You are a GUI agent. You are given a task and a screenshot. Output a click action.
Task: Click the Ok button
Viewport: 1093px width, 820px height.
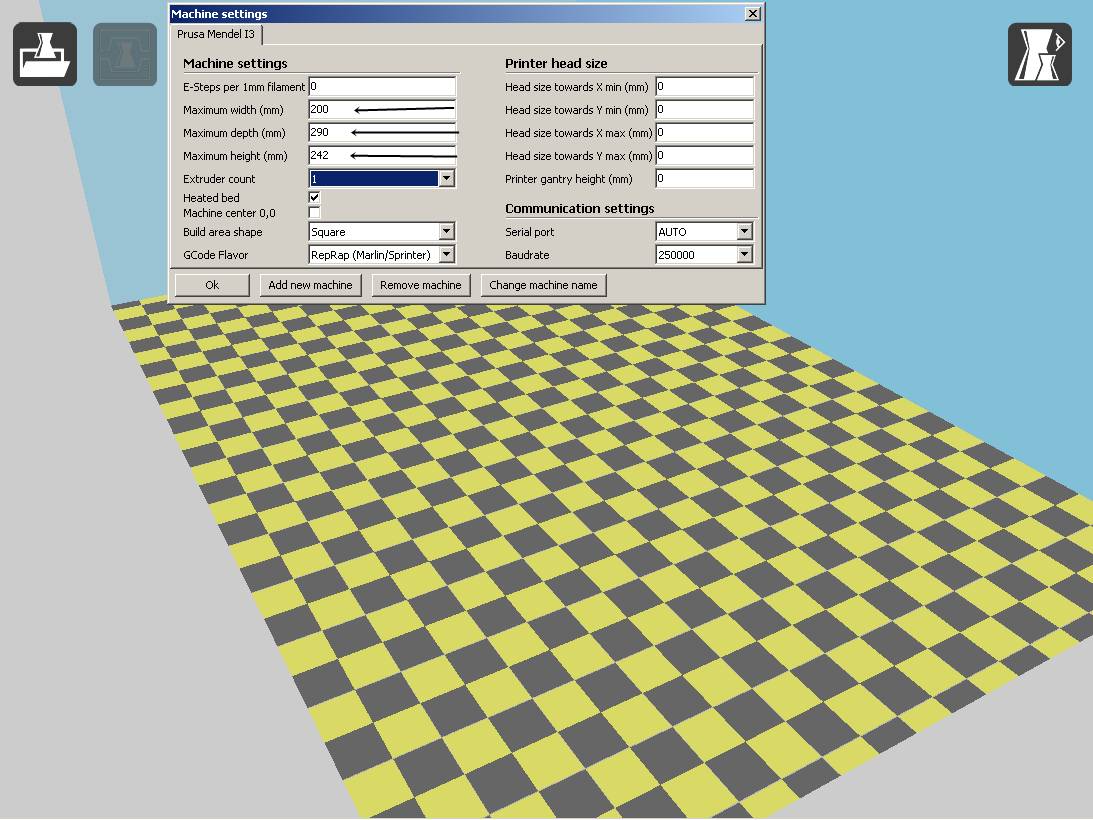[x=212, y=285]
